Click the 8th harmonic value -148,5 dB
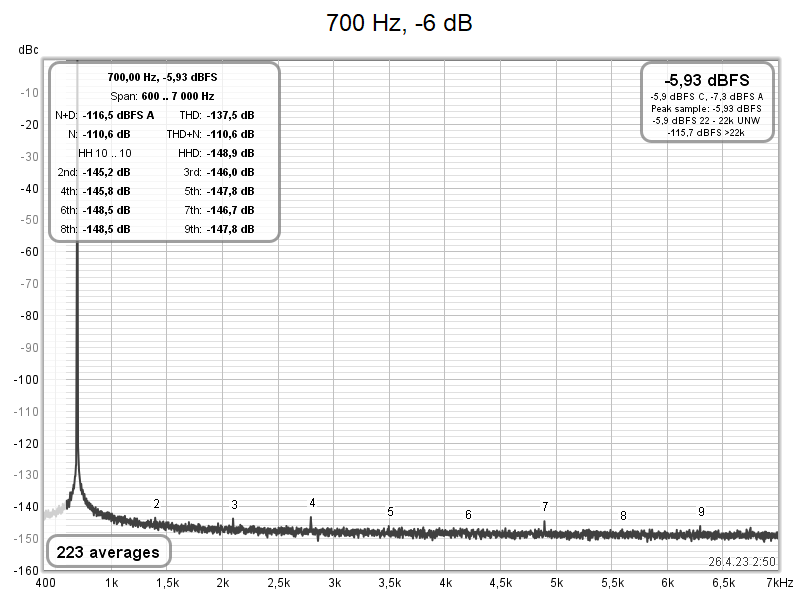 (107, 229)
